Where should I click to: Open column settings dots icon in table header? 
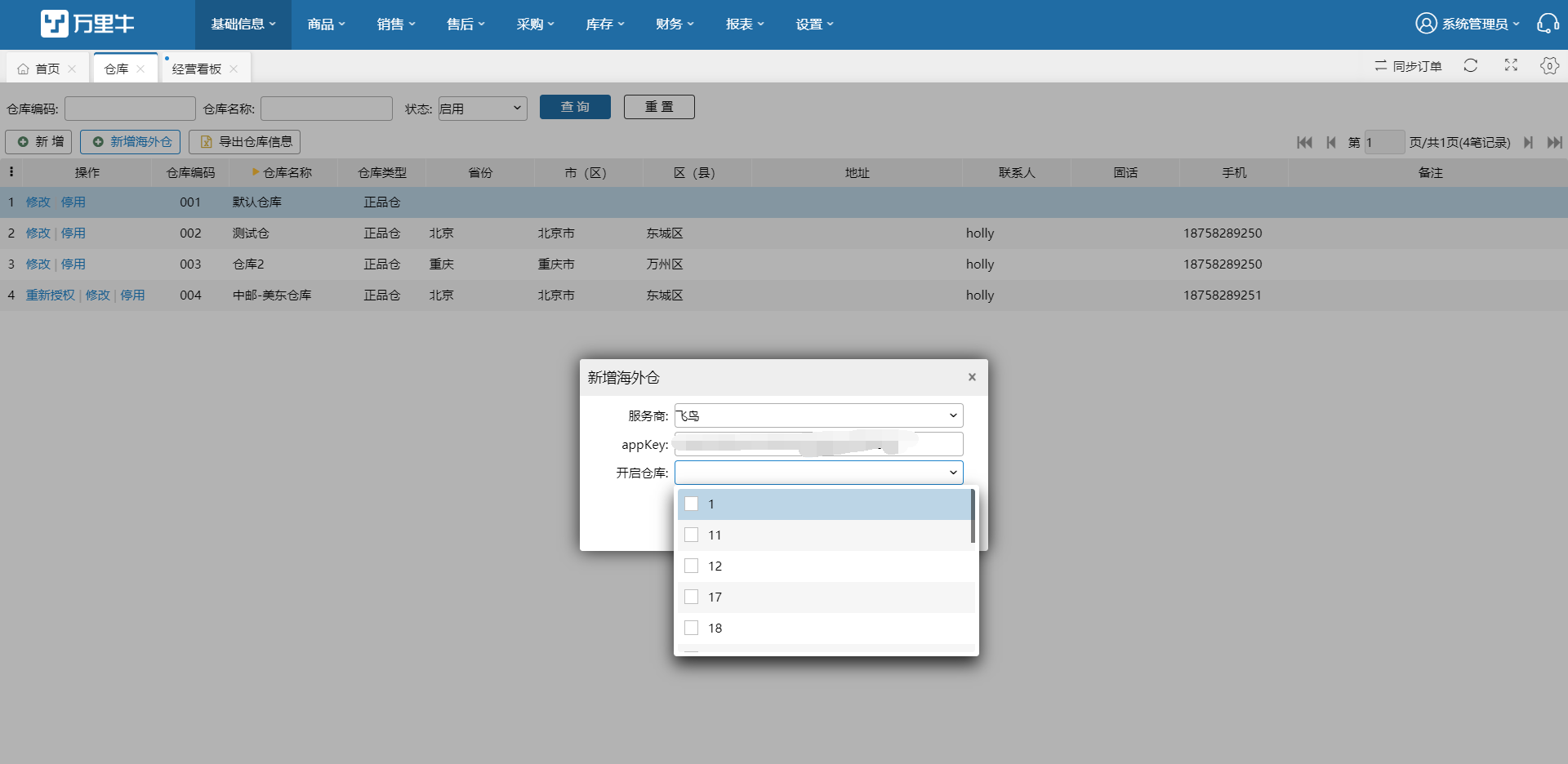pyautogui.click(x=11, y=172)
